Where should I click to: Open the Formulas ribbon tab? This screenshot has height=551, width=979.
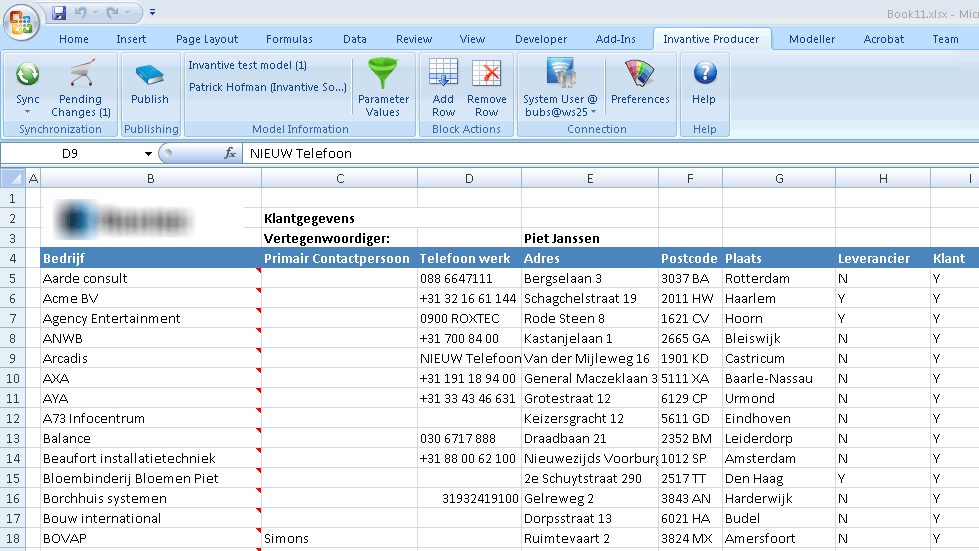289,39
